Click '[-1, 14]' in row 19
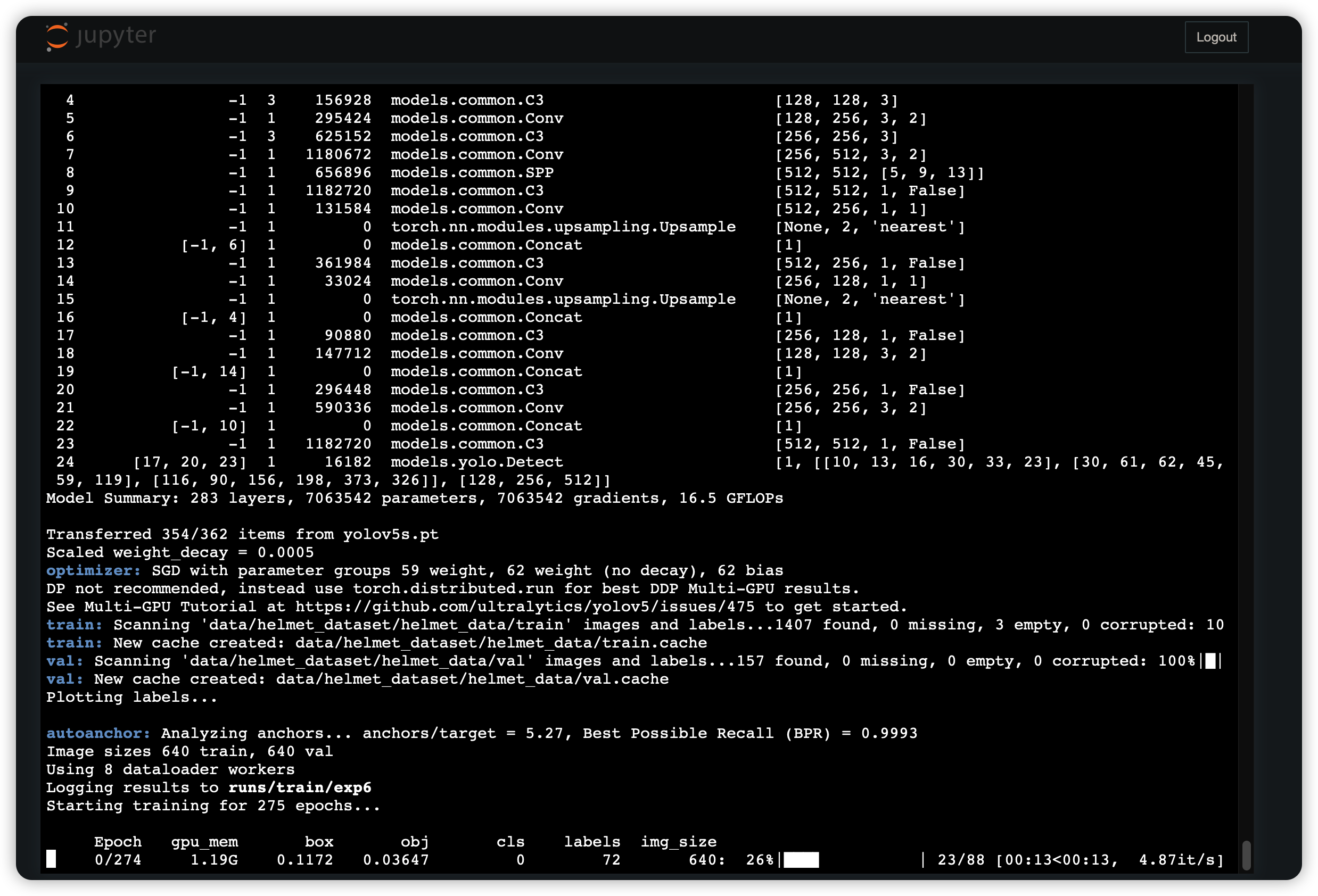The height and width of the screenshot is (896, 1318). pyautogui.click(x=209, y=371)
